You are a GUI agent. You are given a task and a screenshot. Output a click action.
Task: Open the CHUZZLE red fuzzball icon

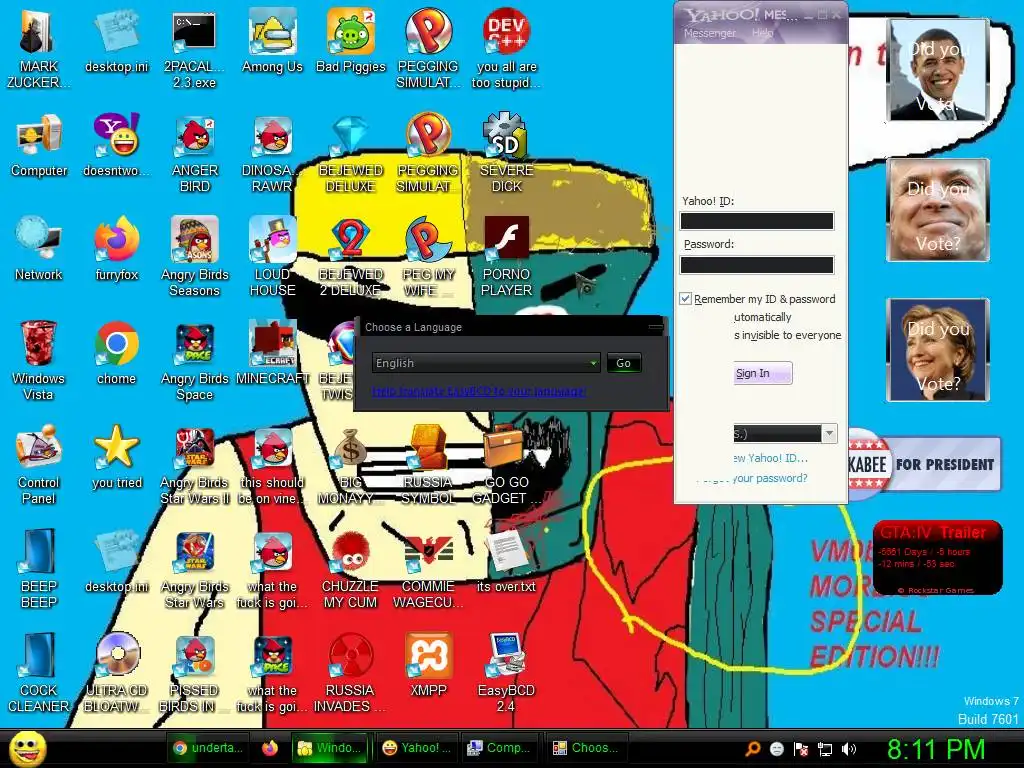coord(351,568)
